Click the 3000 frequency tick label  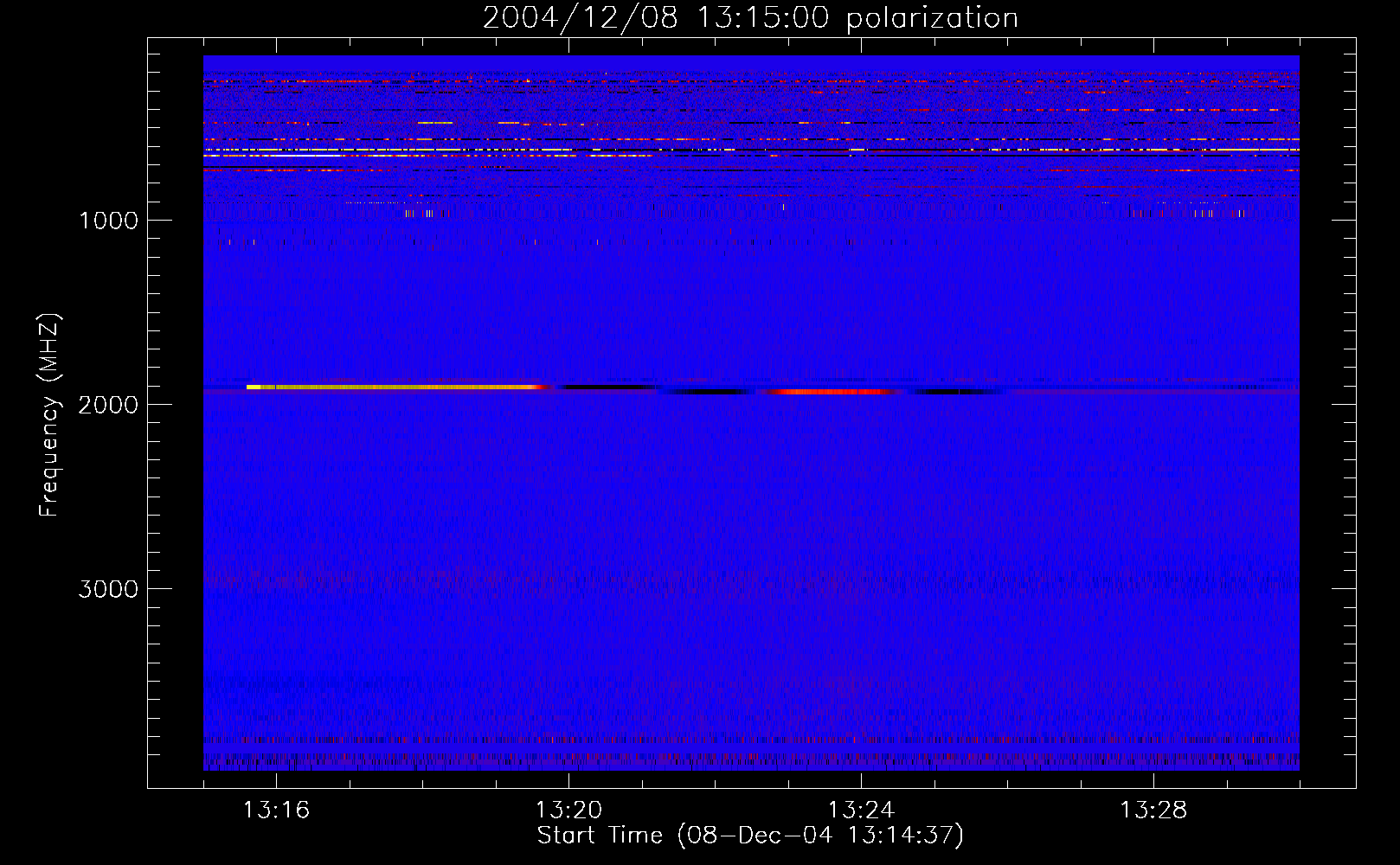coord(108,589)
